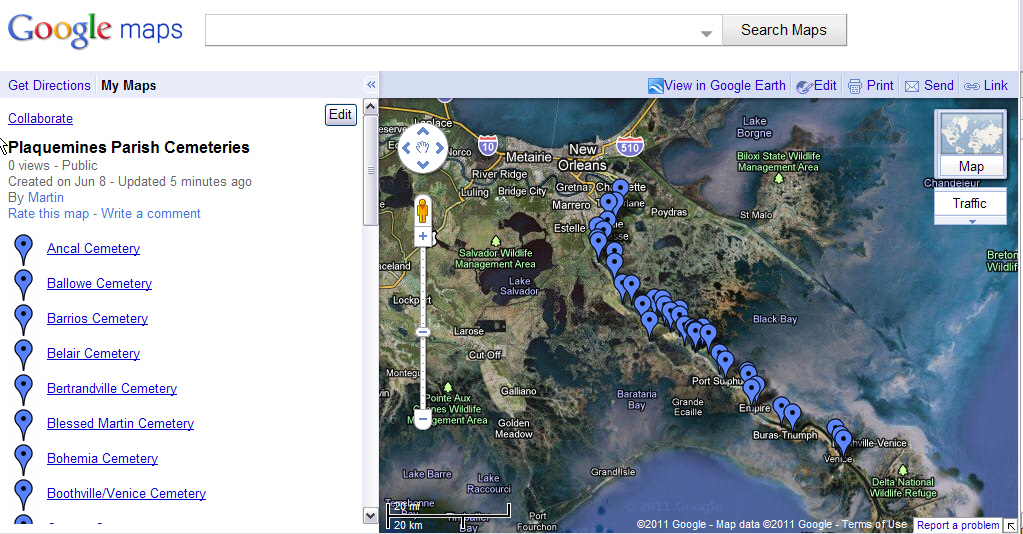
Task: Click the overview map expand arrow
Action: click(x=1011, y=526)
